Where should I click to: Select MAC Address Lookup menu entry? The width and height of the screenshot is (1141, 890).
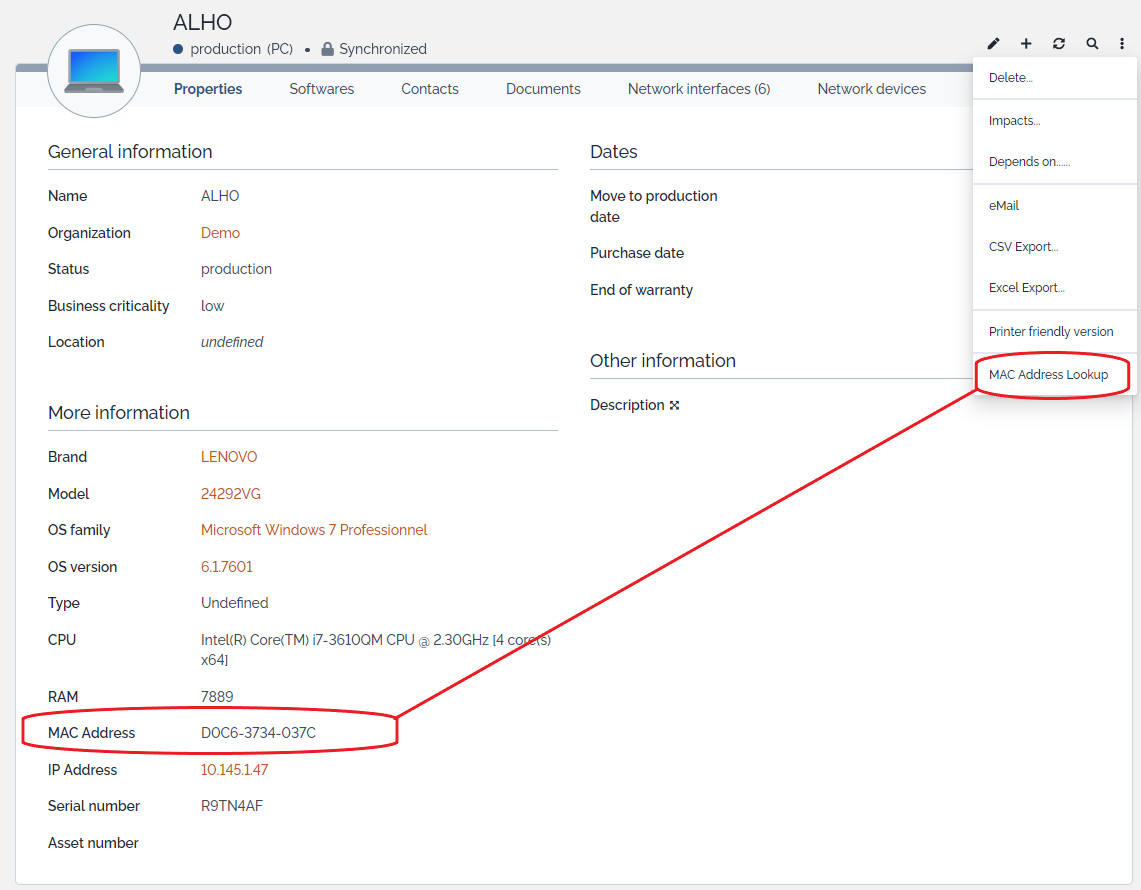click(1048, 375)
